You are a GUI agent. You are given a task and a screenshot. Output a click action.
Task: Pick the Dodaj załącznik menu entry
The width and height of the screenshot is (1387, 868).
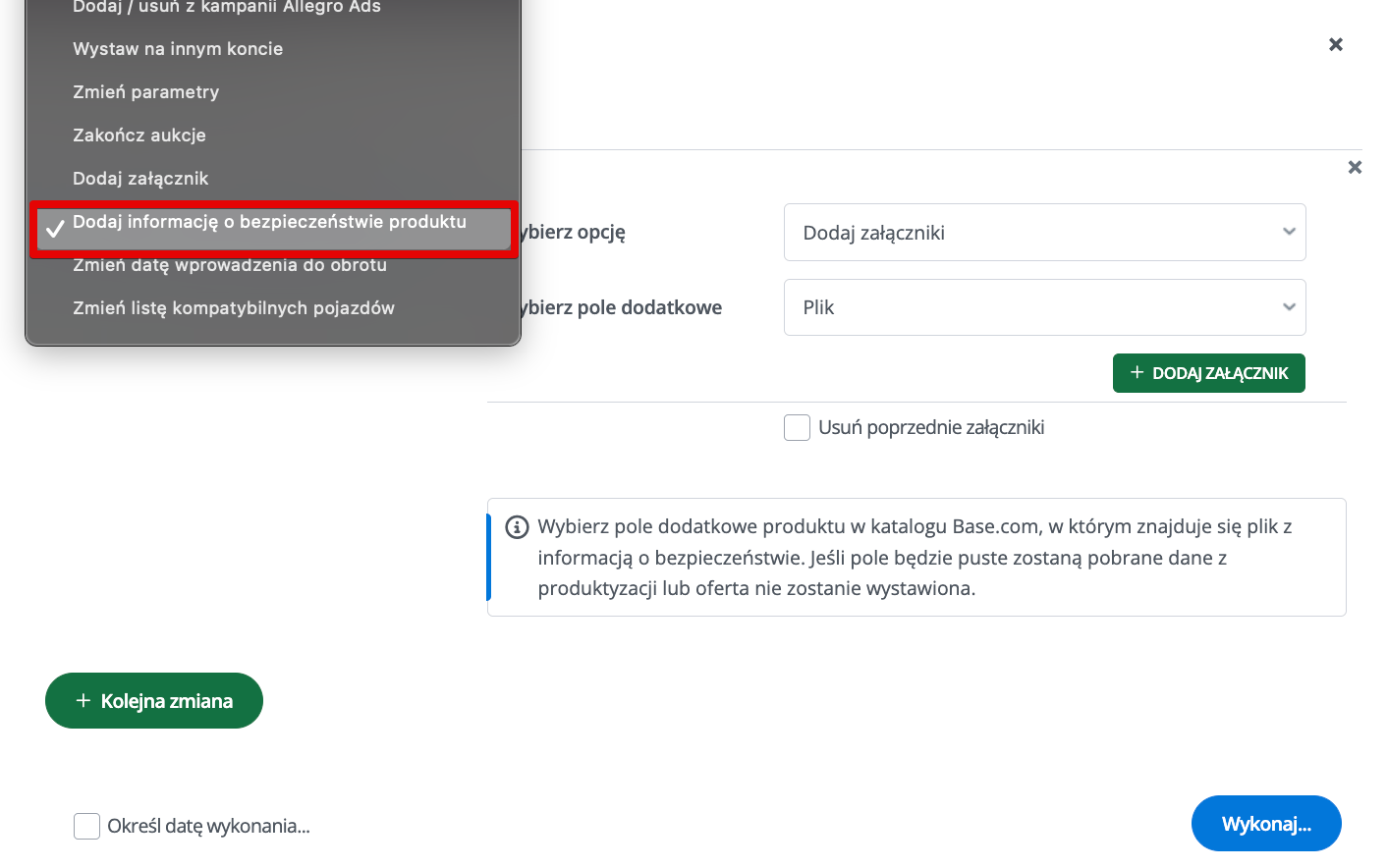[140, 179]
